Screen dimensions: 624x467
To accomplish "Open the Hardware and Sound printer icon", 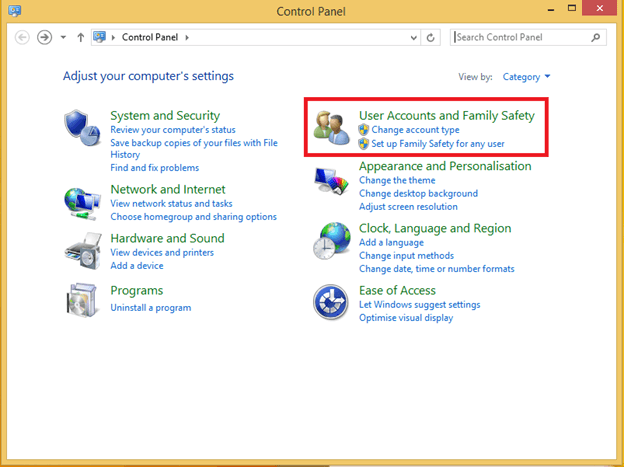I will 83,251.
